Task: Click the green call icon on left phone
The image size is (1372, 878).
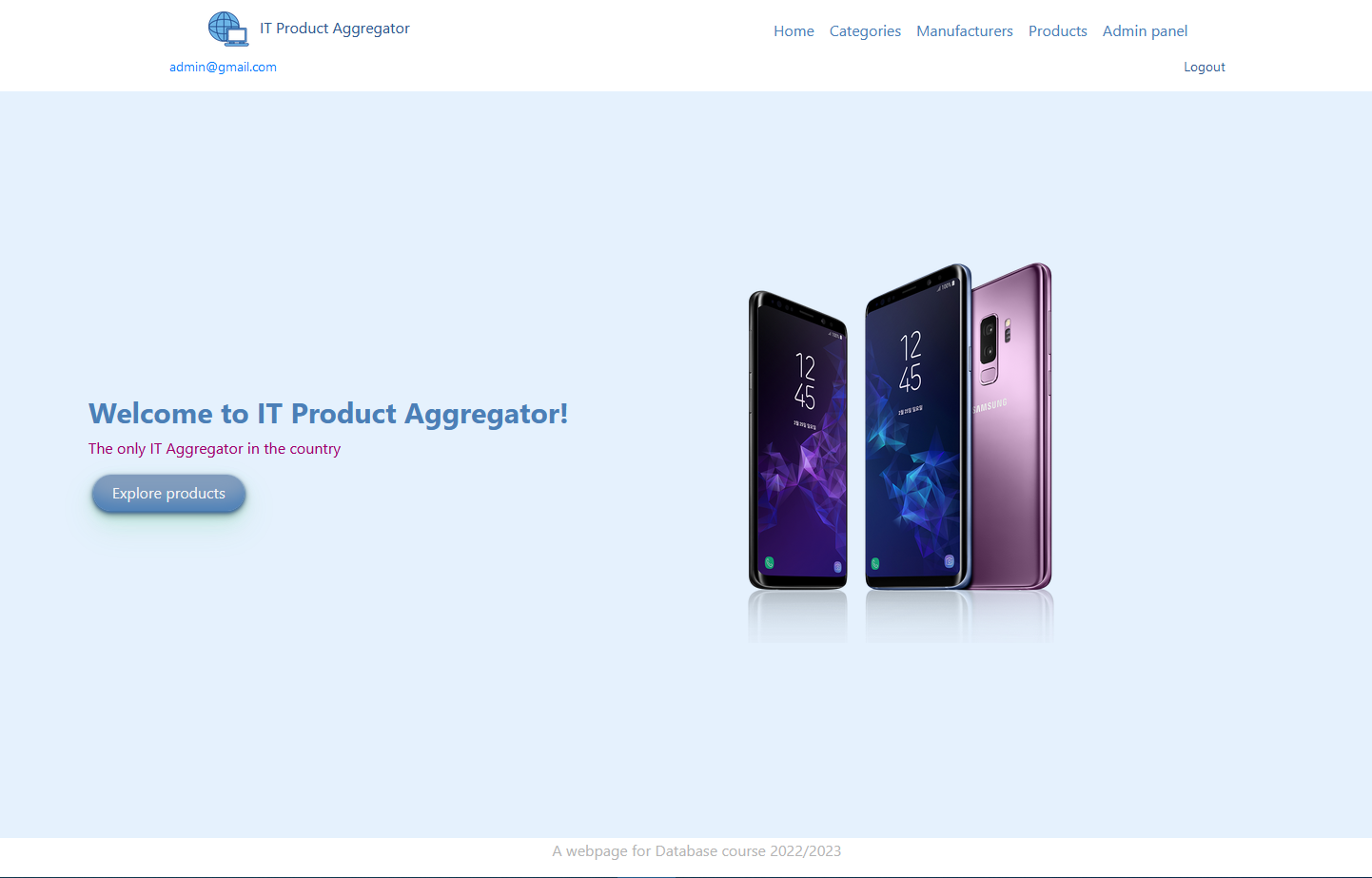Action: (x=769, y=563)
